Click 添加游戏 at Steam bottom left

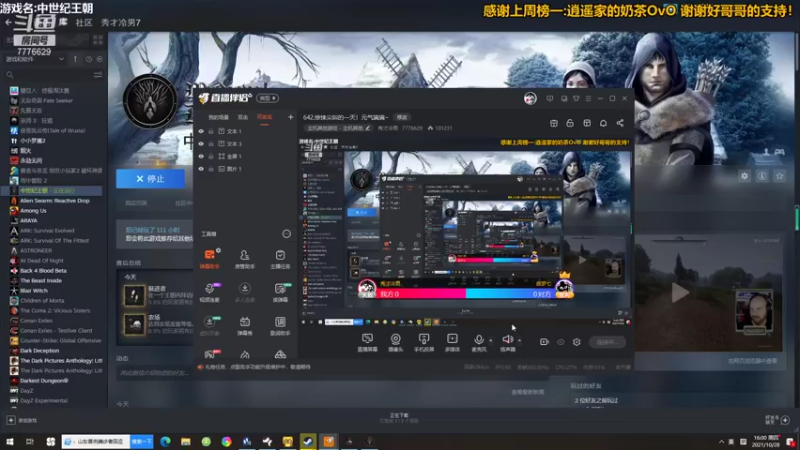click(21, 420)
